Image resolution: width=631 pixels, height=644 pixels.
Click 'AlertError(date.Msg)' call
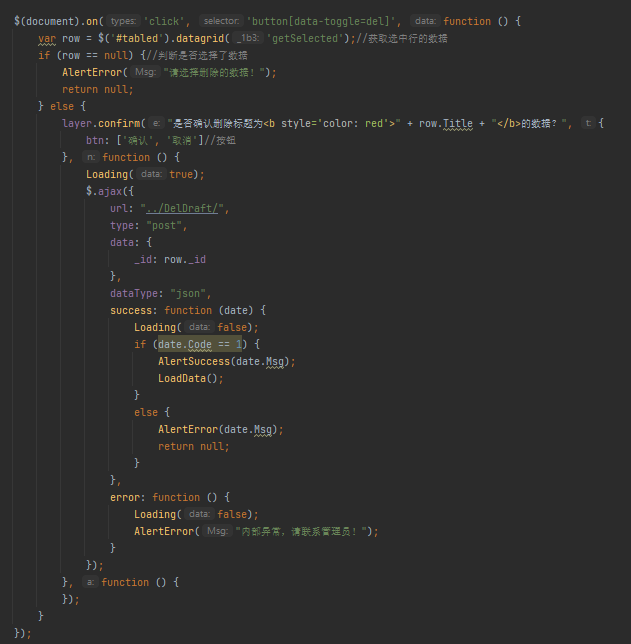click(218, 430)
